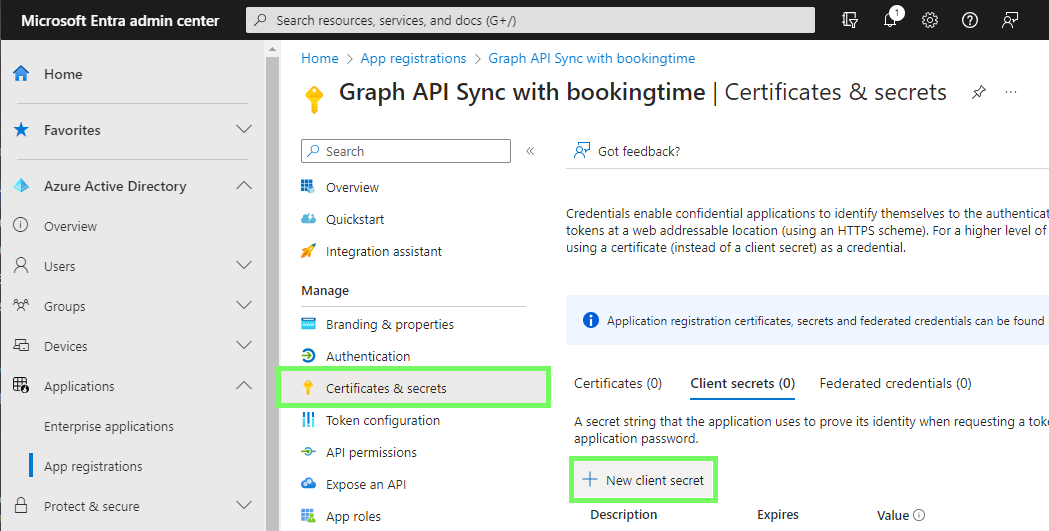Collapse the resource menu with double chevron
Viewport: 1049px width, 531px height.
[x=530, y=151]
